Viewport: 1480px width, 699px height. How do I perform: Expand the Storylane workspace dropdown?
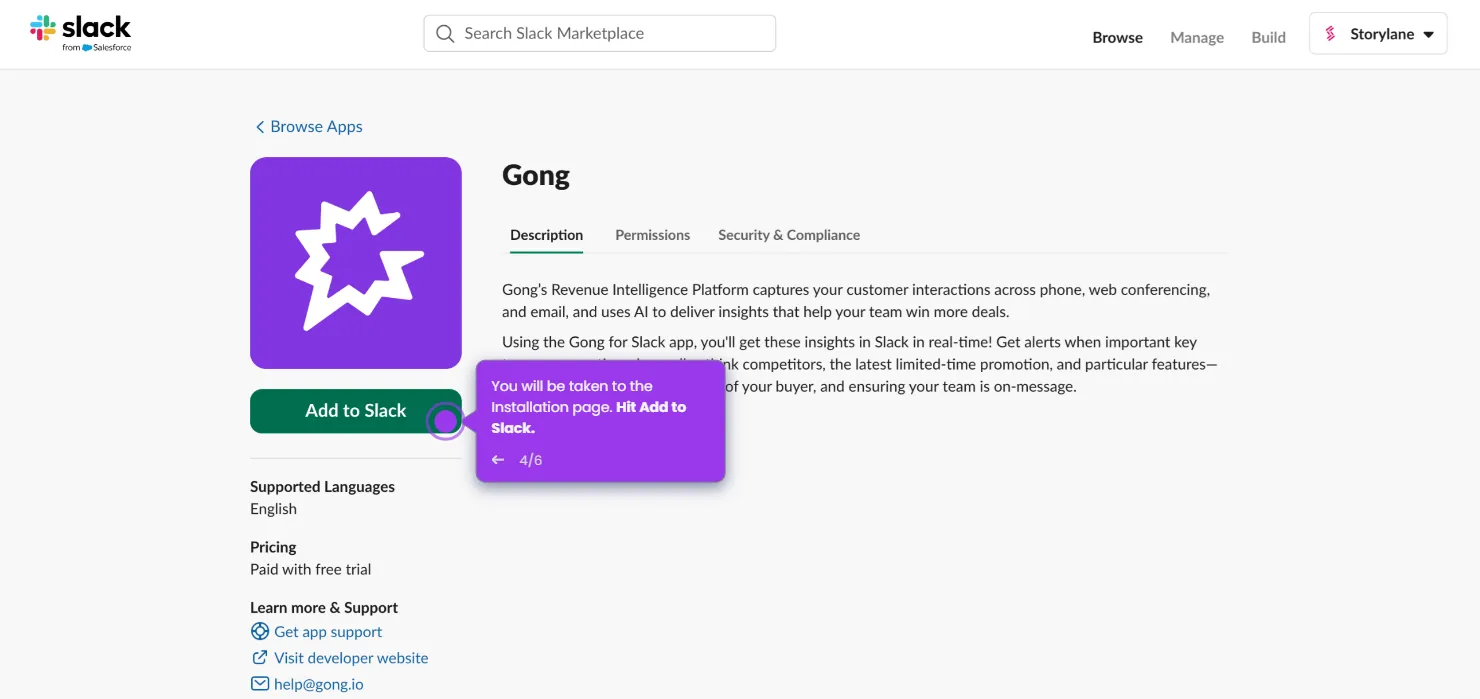pyautogui.click(x=1378, y=33)
